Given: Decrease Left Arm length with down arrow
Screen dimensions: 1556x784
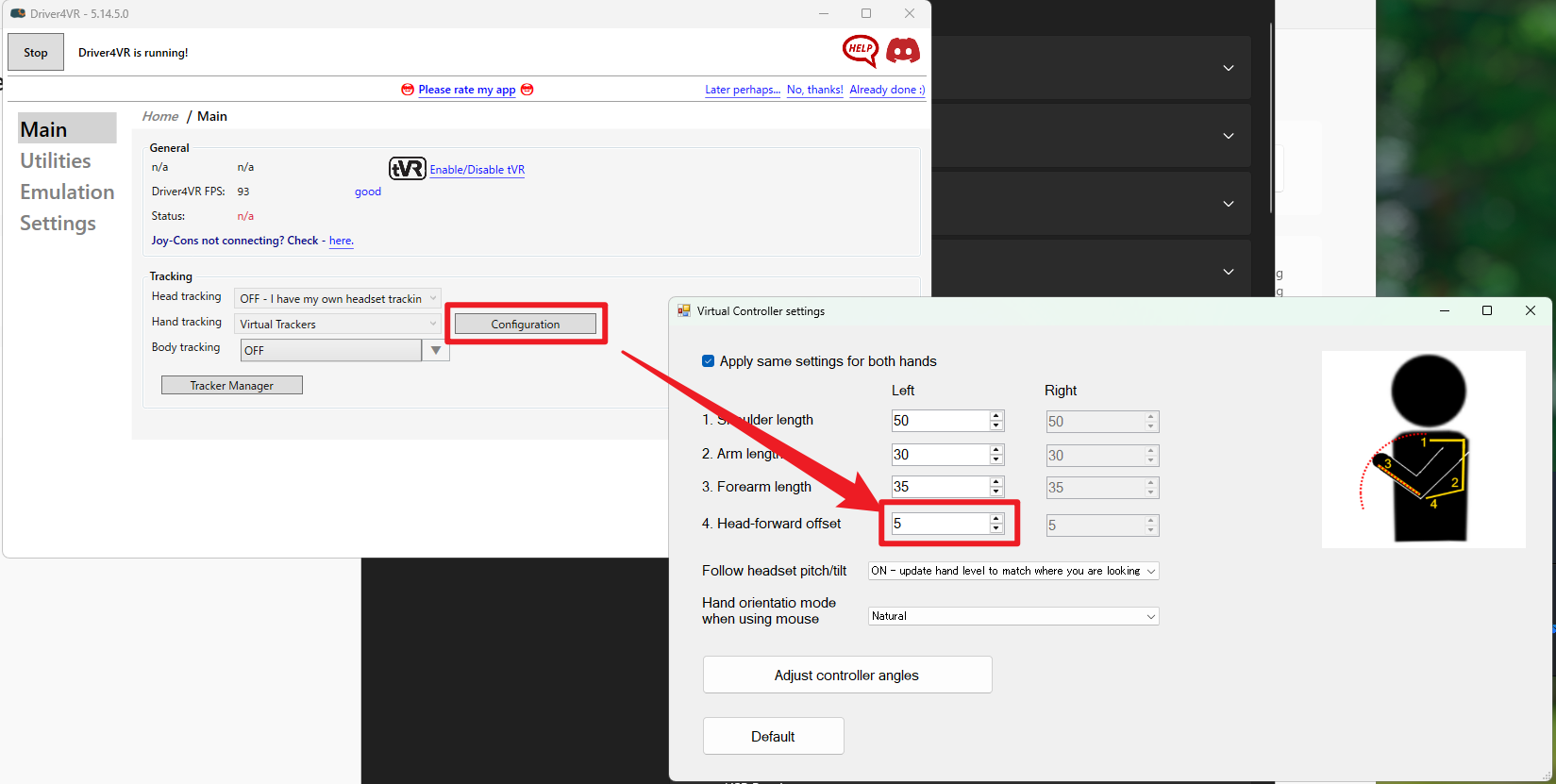Looking at the screenshot, I should pos(996,459).
